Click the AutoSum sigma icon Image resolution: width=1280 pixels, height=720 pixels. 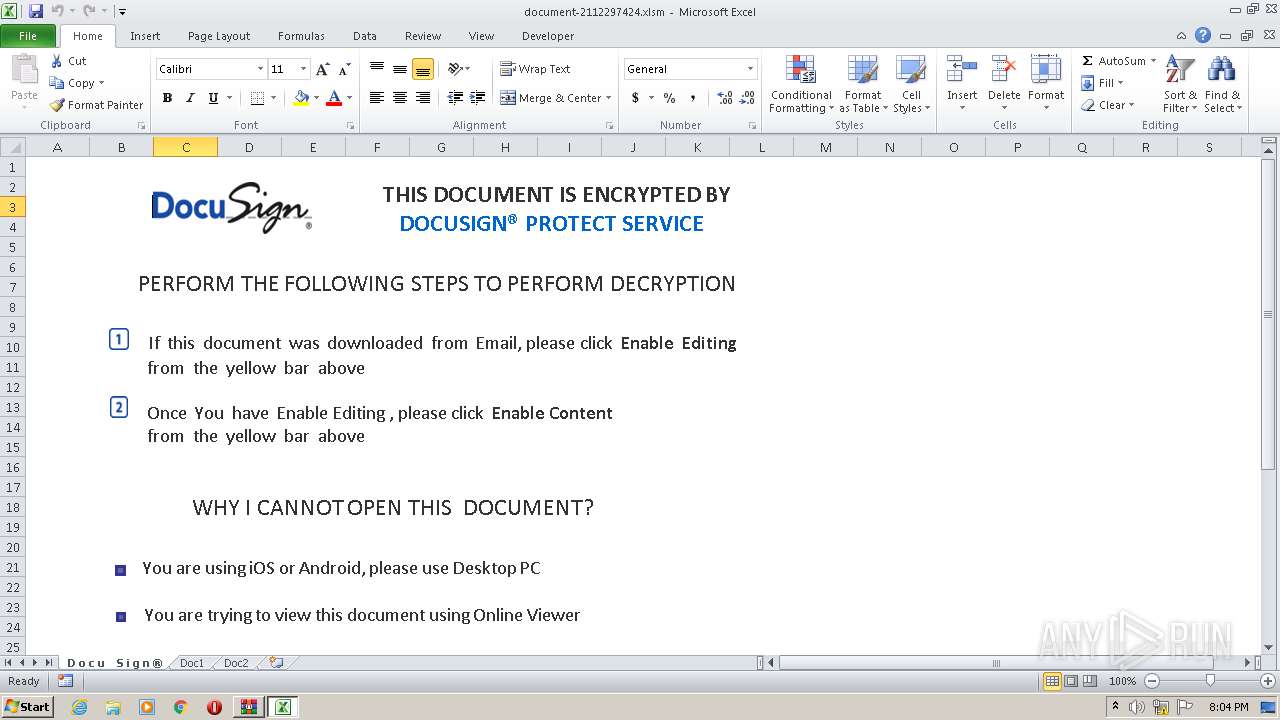click(1088, 61)
